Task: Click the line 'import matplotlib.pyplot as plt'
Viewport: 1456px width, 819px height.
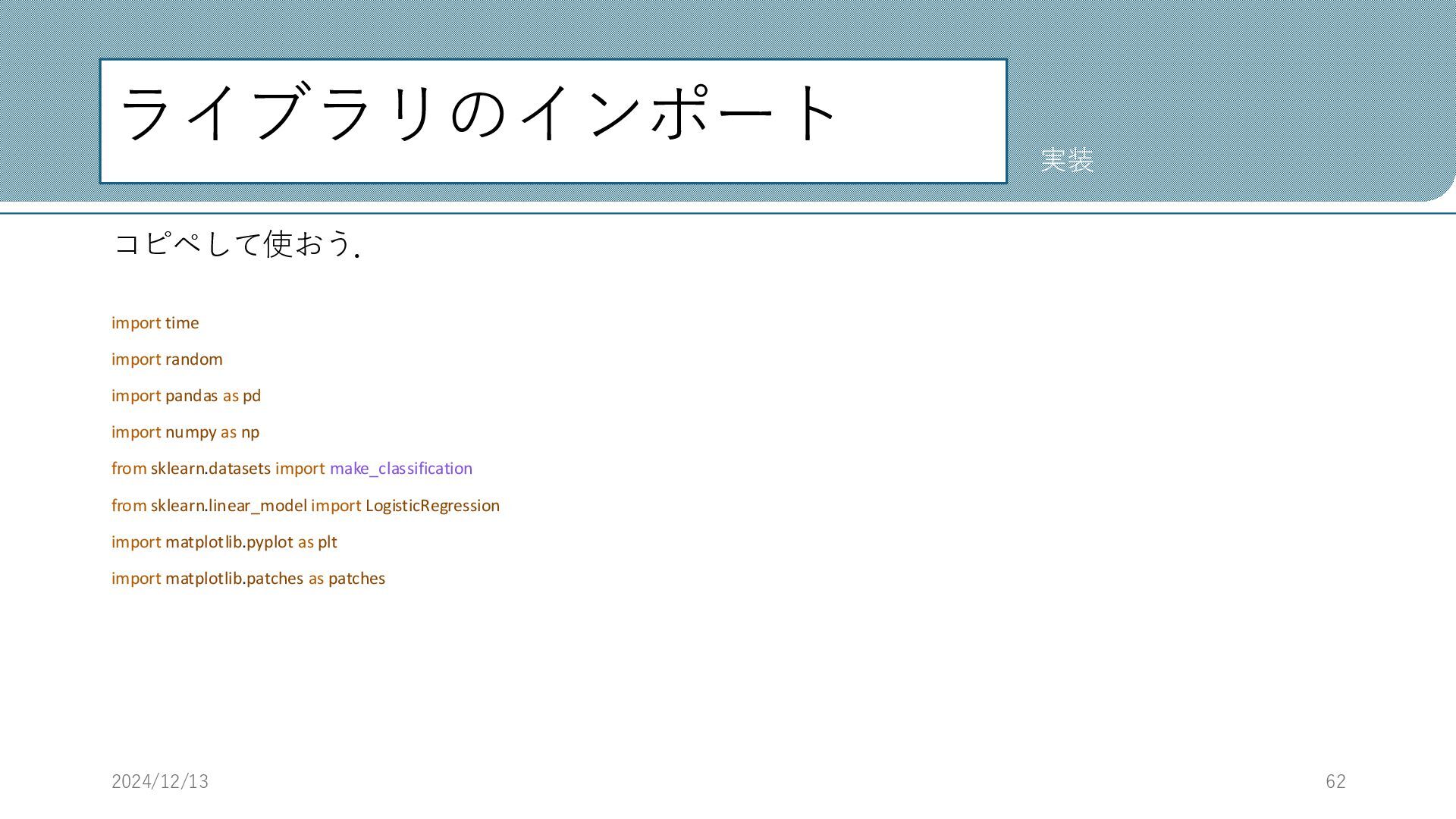Action: (x=224, y=542)
